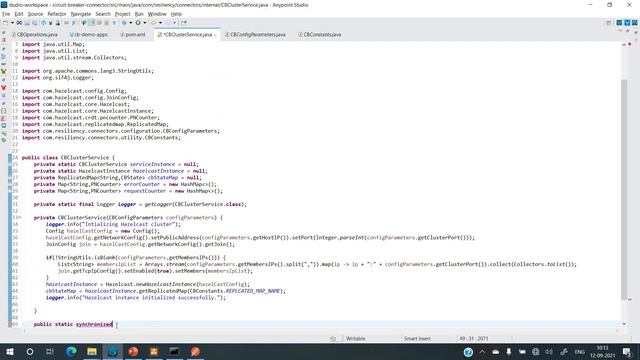Open the Windows Start menu
Image resolution: width=640 pixels, height=360 pixels.
pos(10,351)
